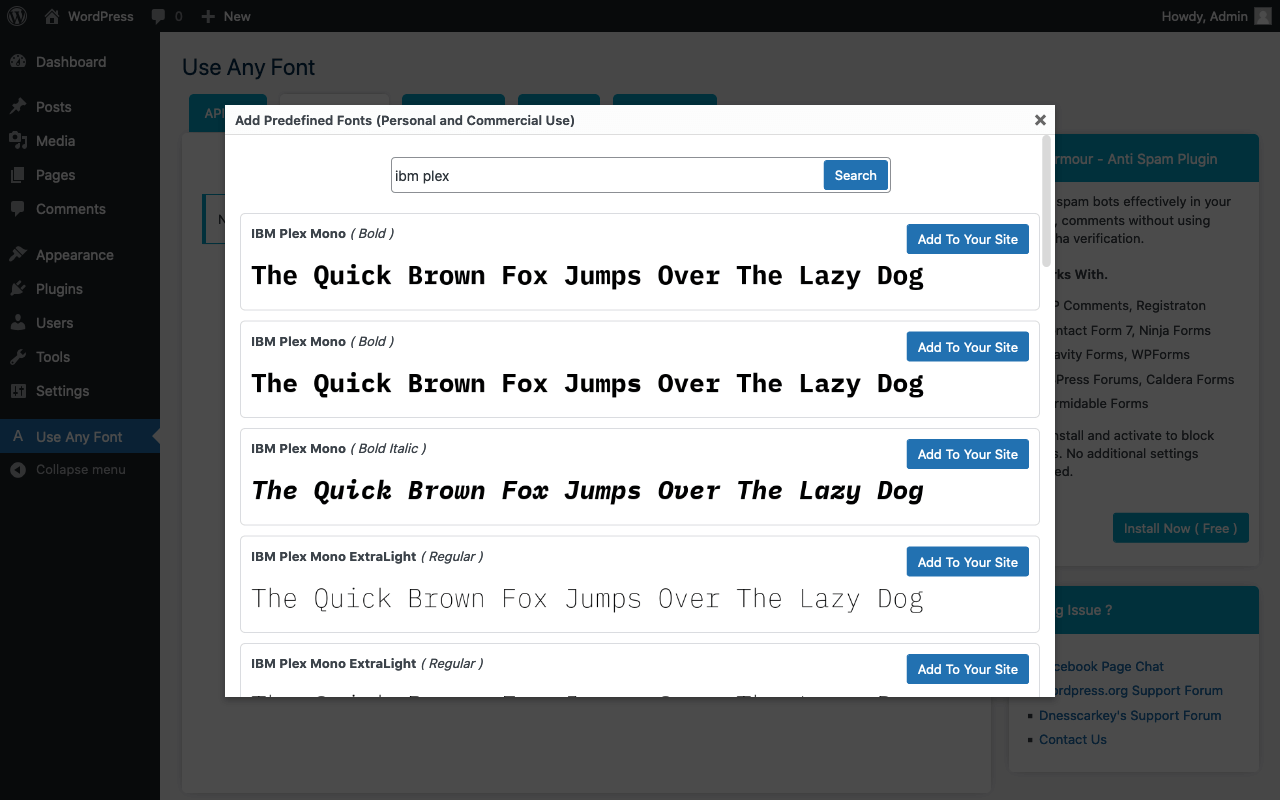Click the Pages icon in sidebar
Image resolution: width=1280 pixels, height=800 pixels.
(18, 175)
